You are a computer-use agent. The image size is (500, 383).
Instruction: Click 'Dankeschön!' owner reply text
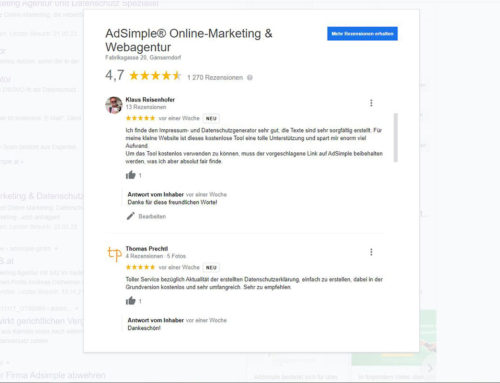(144, 328)
